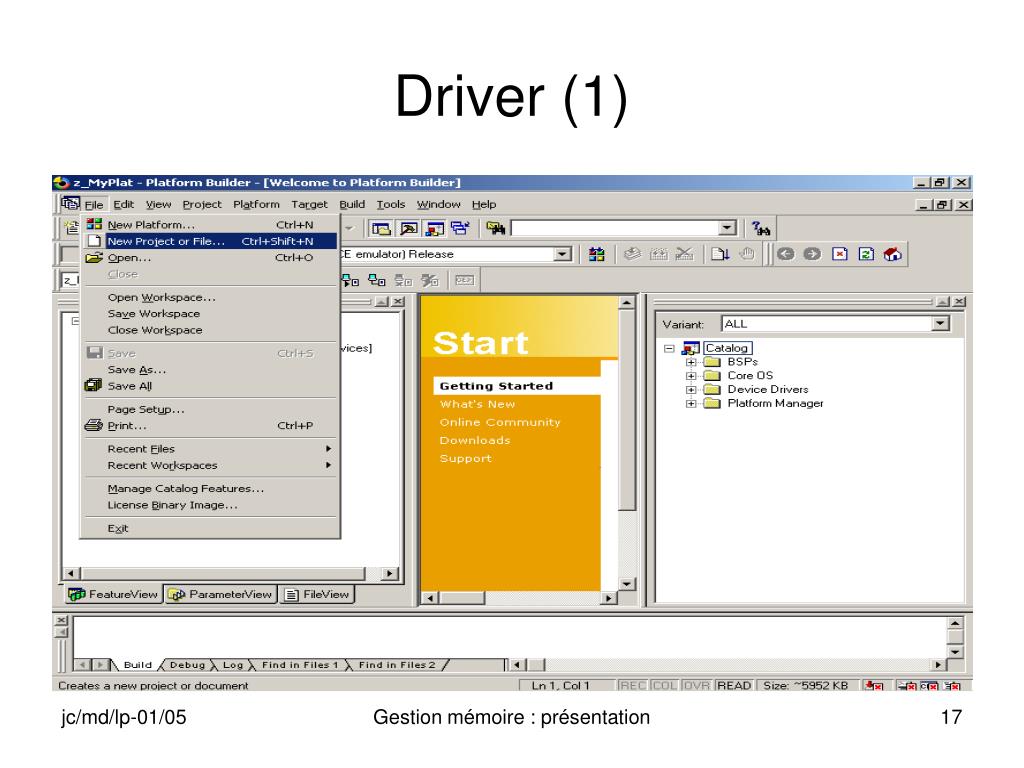Click the Home page house icon
This screenshot has height=768, width=1024.
coord(893,254)
